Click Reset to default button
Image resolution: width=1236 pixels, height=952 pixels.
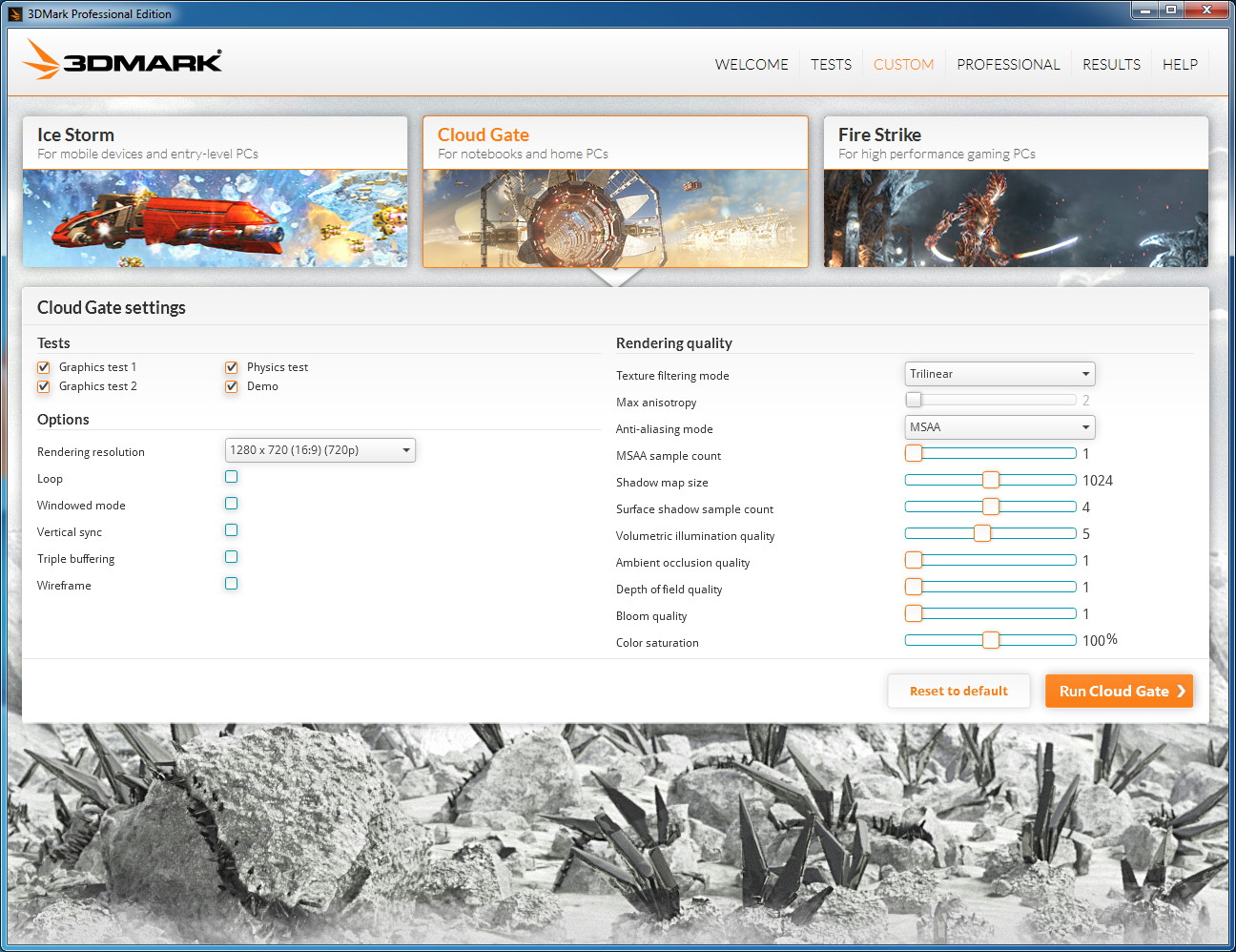pyautogui.click(x=958, y=692)
